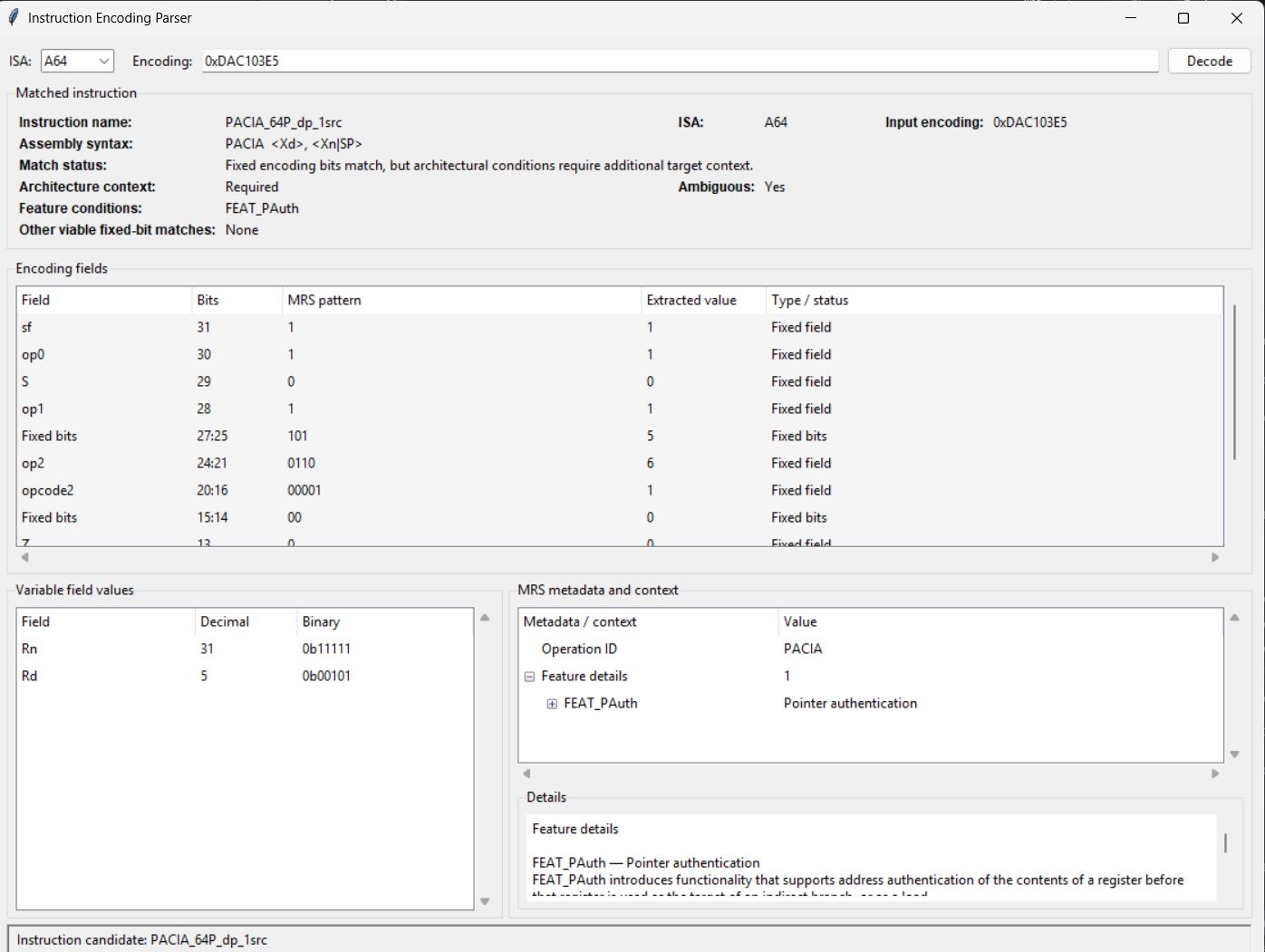Image resolution: width=1265 pixels, height=952 pixels.
Task: Minimize the Instruction Encoding Parser window
Action: (1131, 18)
